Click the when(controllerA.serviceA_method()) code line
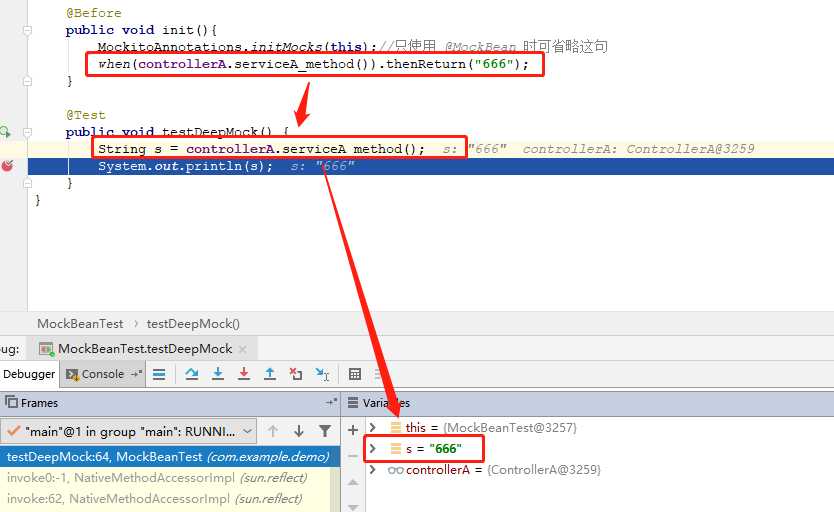This screenshot has height=512, width=834. [314, 64]
